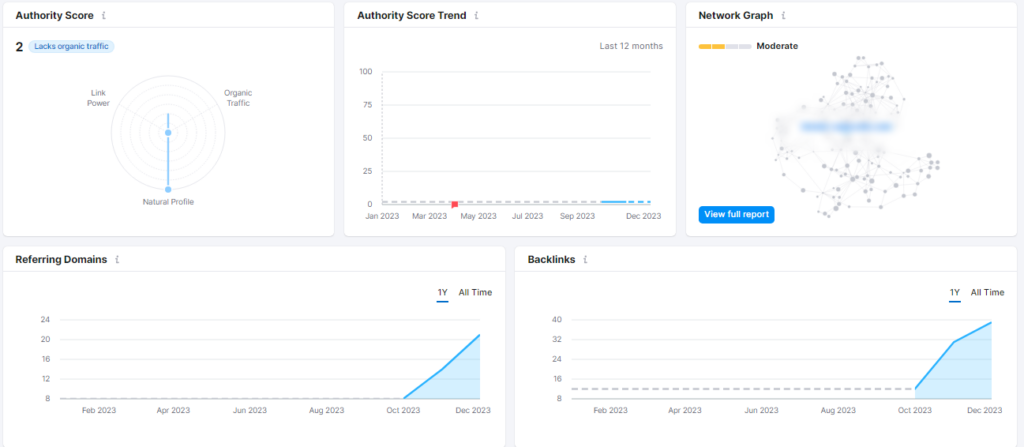Viewport: 1024px width, 447px height.
Task: Open the Authority Score Trend info icon
Action: [477, 15]
